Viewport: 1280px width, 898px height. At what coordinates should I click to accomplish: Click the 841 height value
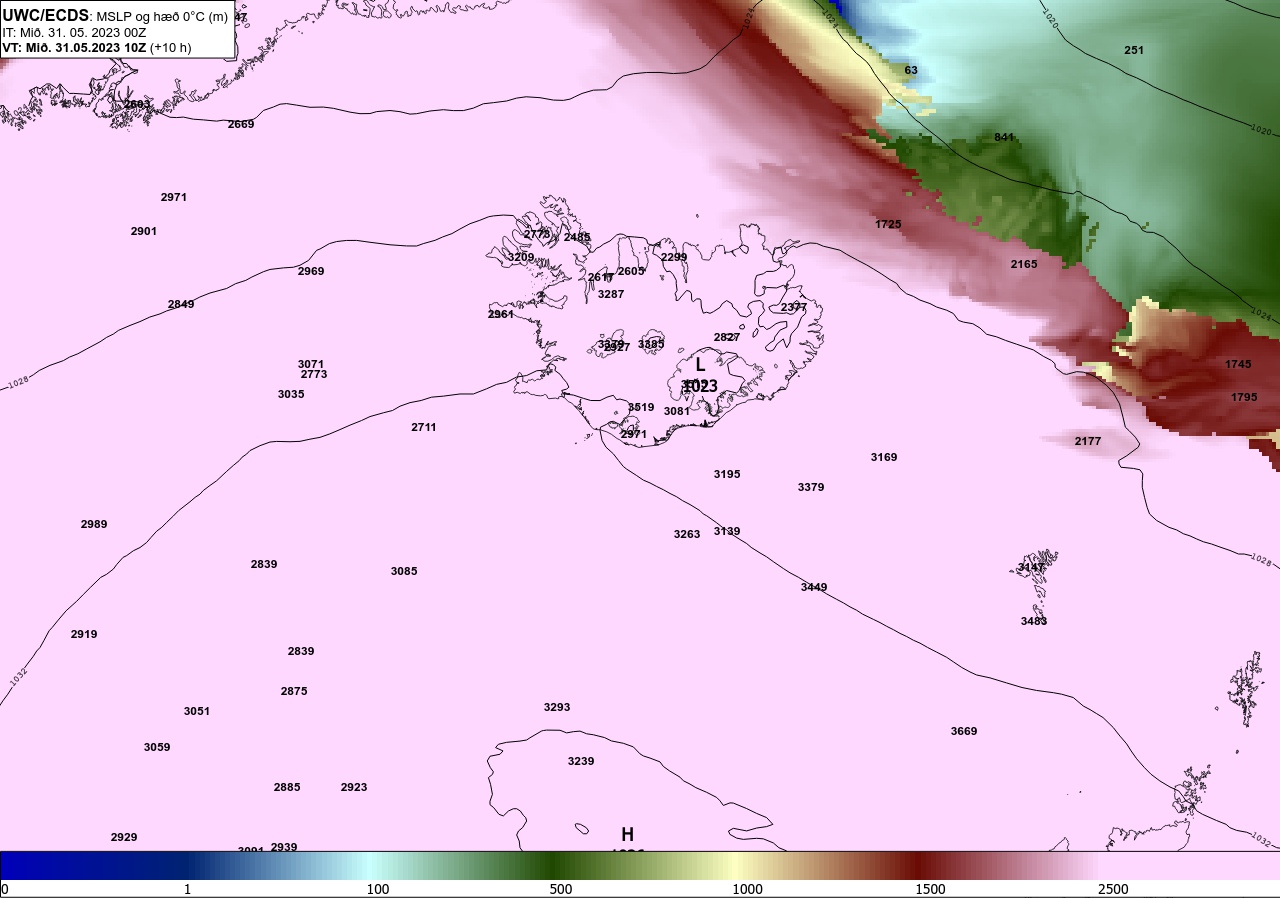pyautogui.click(x=1004, y=137)
